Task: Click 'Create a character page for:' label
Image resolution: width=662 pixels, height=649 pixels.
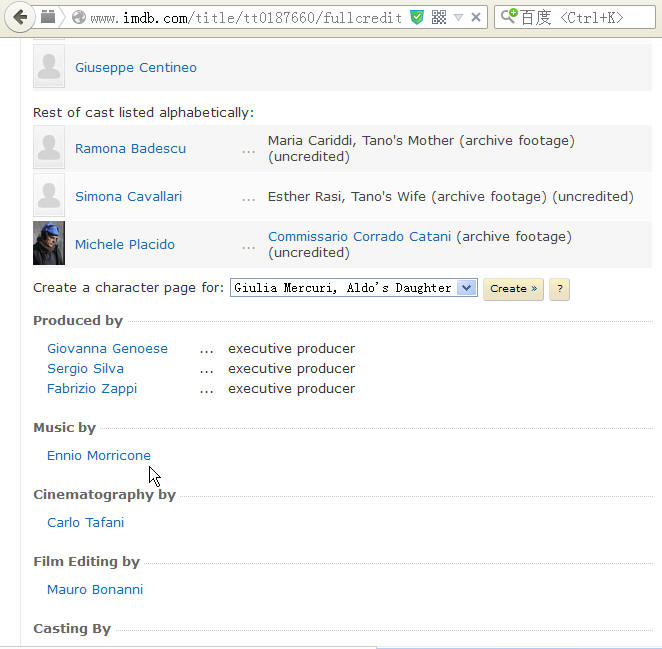Action: tap(129, 288)
